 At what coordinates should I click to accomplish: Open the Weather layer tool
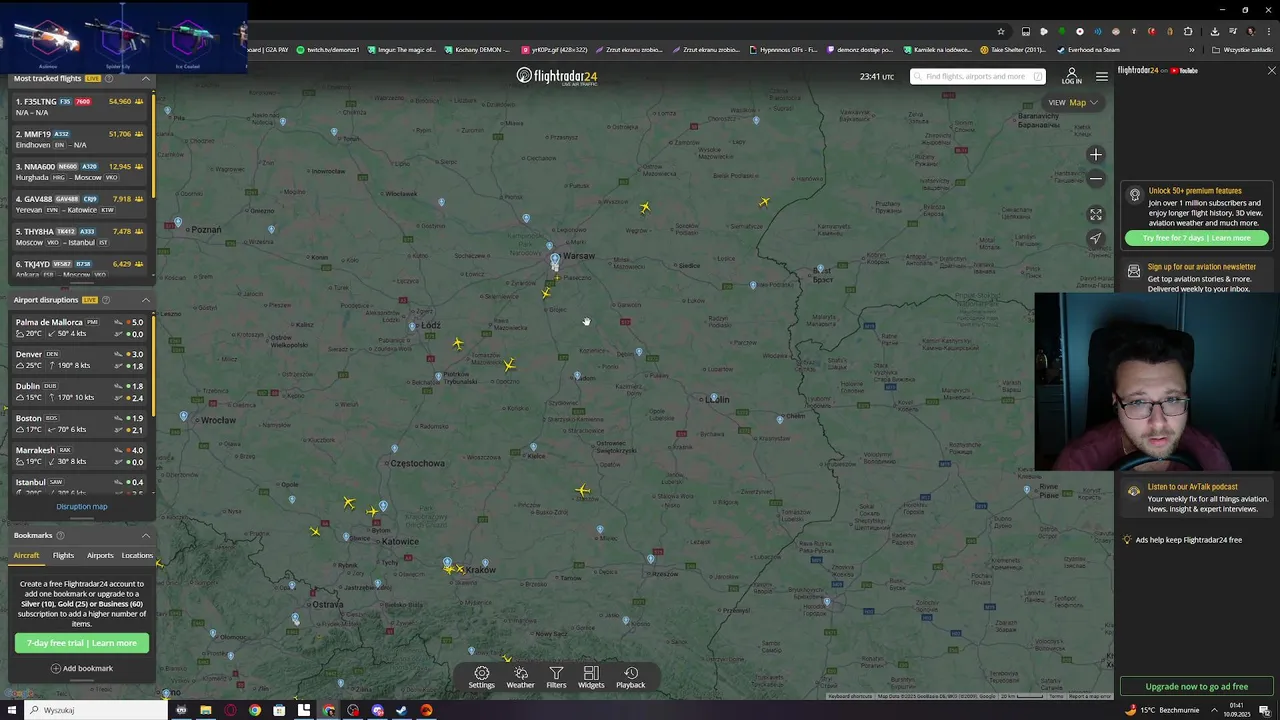click(520, 677)
